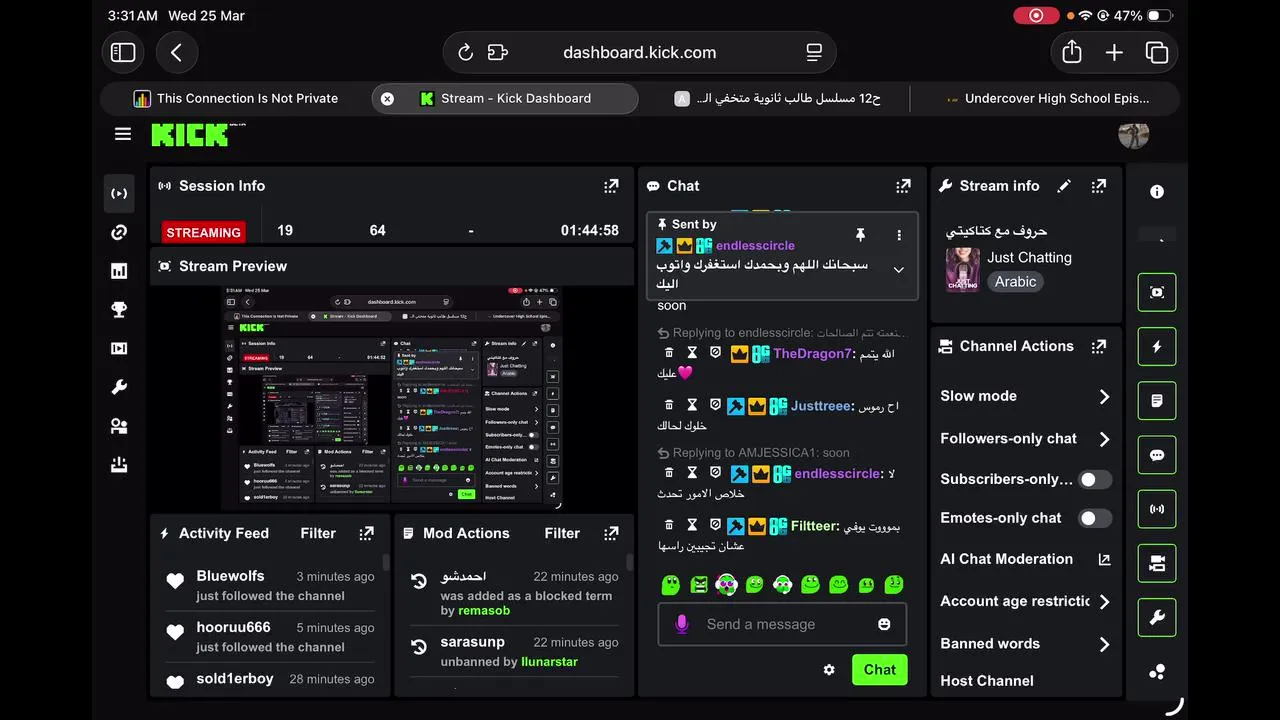Click the stream preview thumbnail
This screenshot has width=1280, height=720.
point(392,398)
